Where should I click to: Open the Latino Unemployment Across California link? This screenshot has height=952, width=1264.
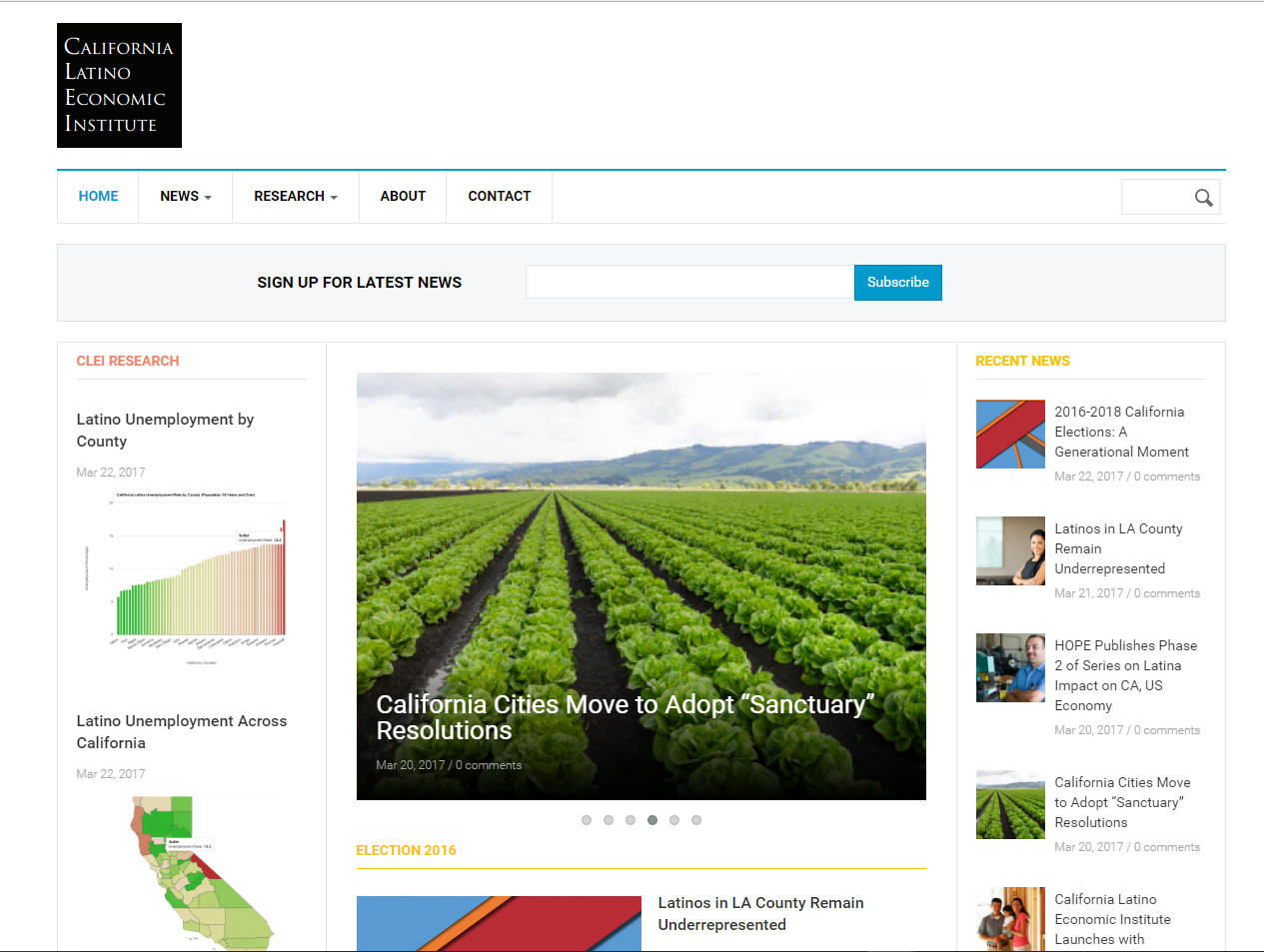click(x=182, y=732)
